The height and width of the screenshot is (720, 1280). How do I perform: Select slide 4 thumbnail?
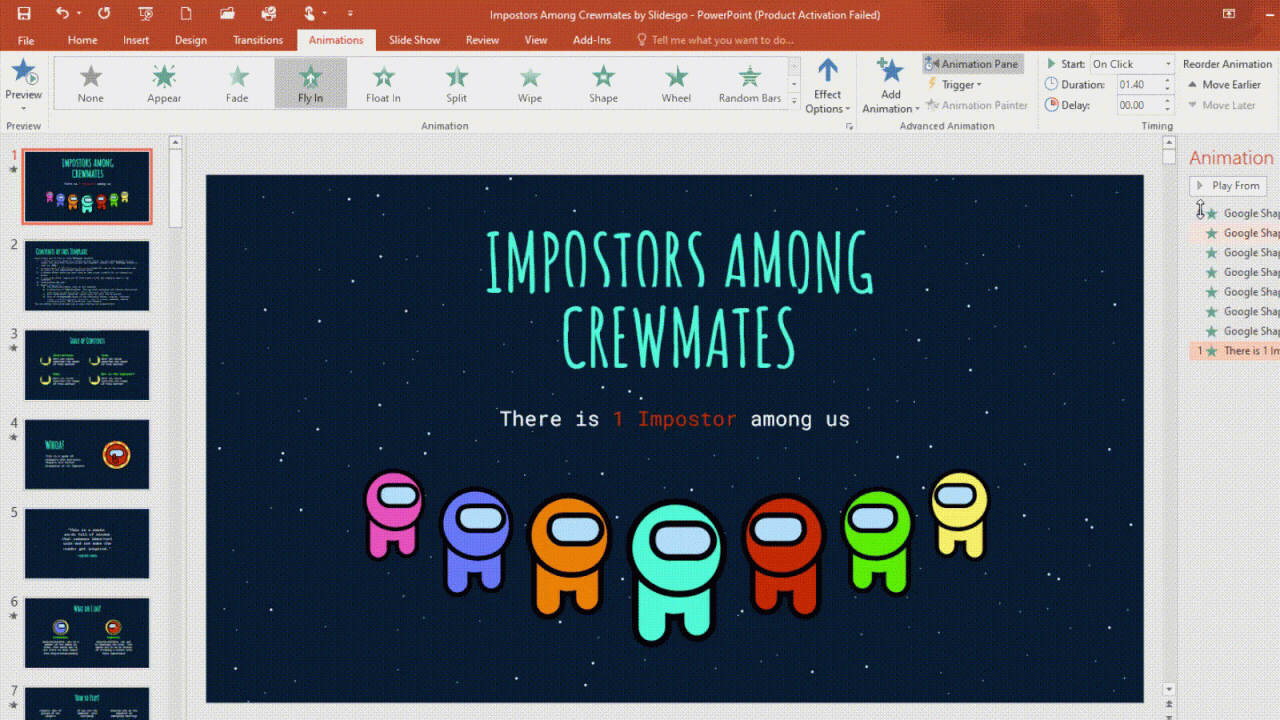(x=87, y=454)
